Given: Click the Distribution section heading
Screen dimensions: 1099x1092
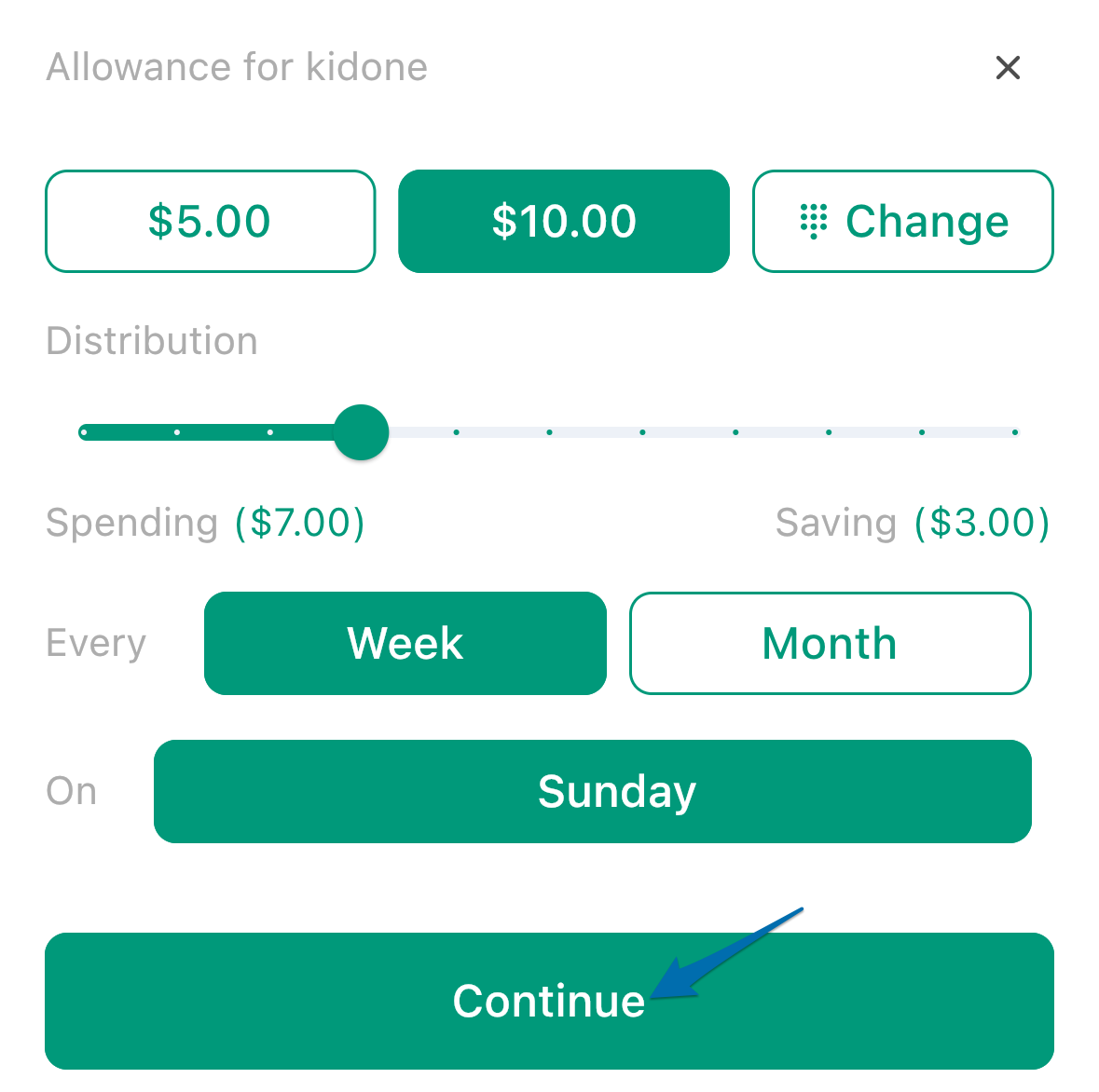Looking at the screenshot, I should tap(152, 341).
